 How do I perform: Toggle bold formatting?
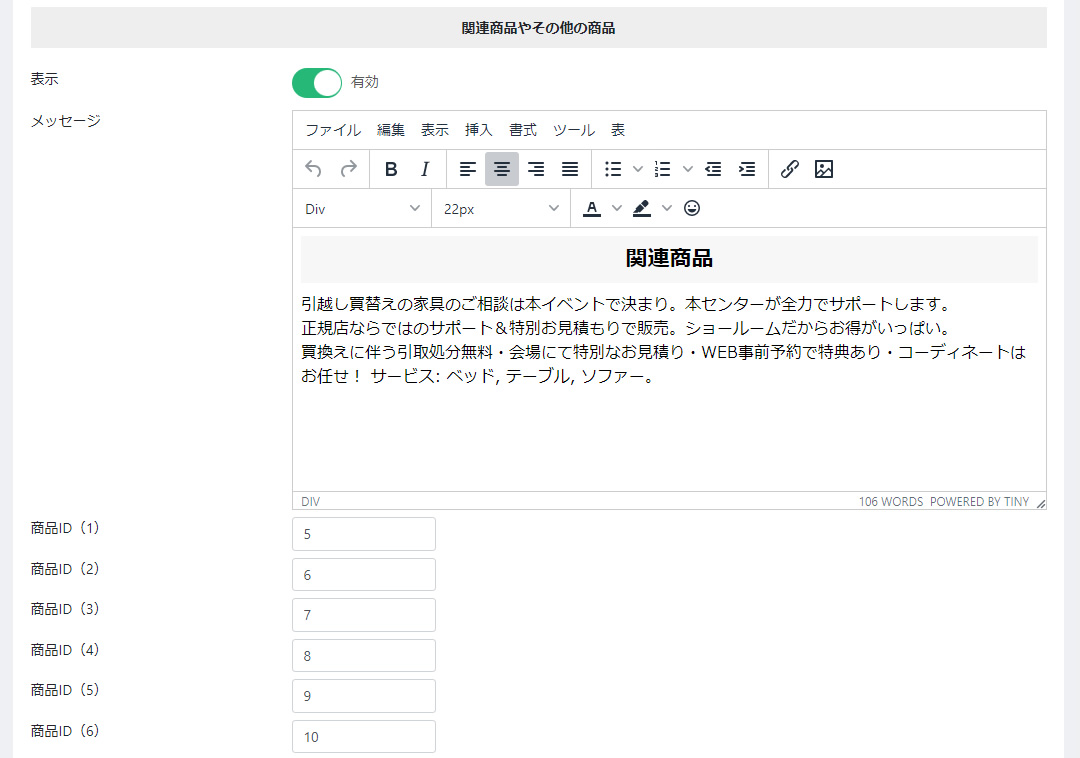coord(391,169)
